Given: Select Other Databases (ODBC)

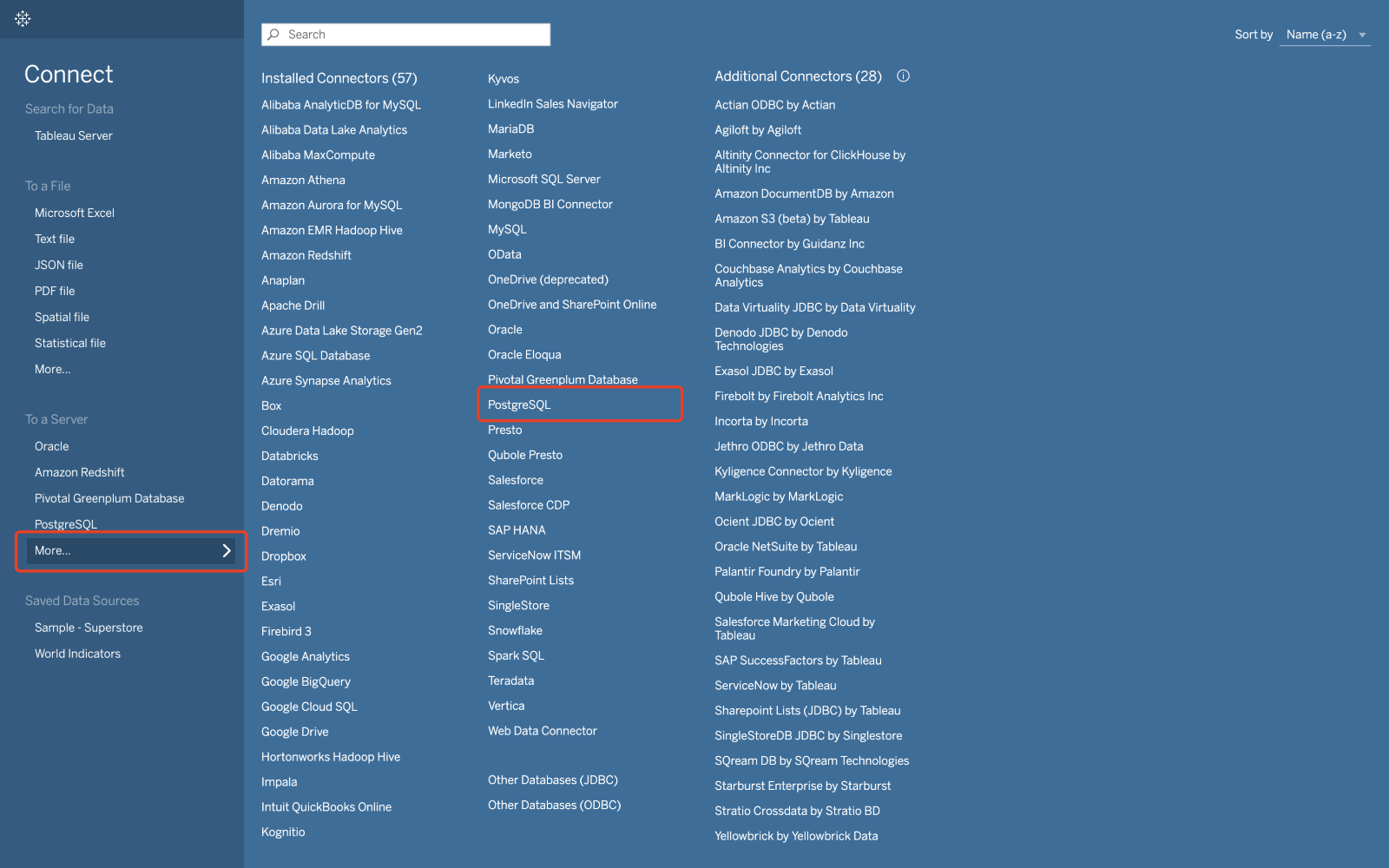Looking at the screenshot, I should tap(555, 805).
